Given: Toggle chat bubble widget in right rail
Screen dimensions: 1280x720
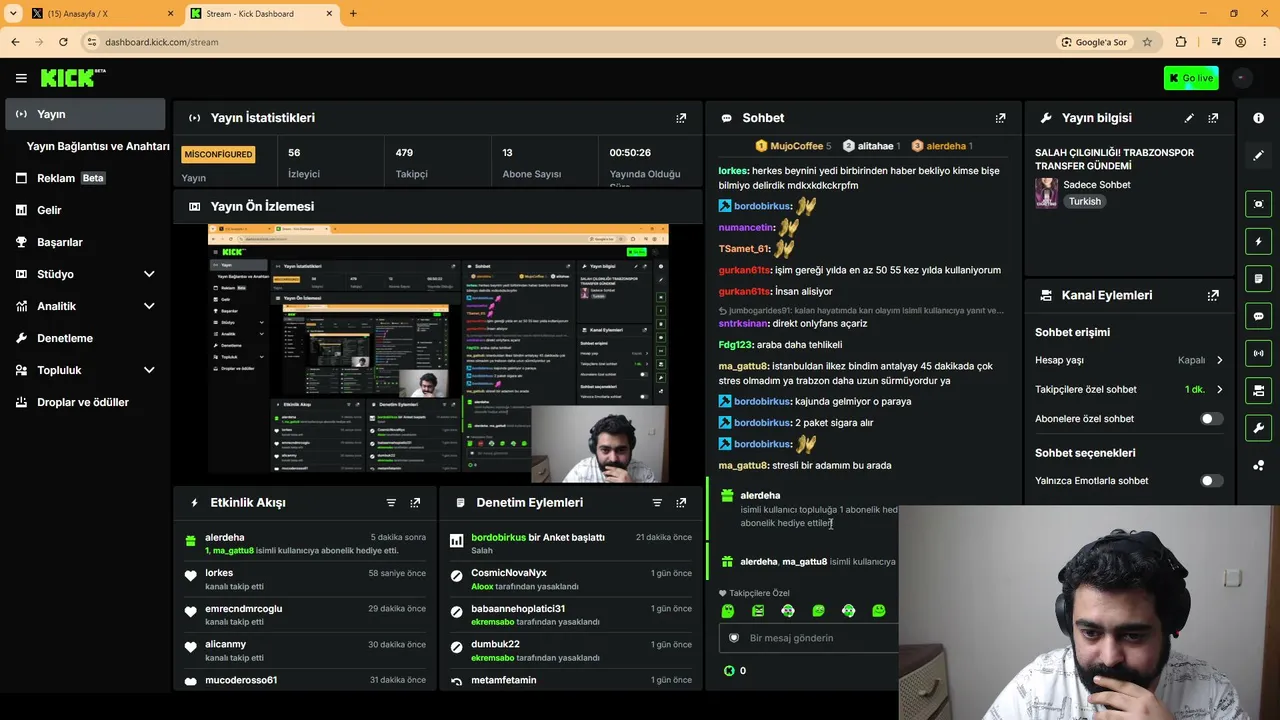Looking at the screenshot, I should tap(1258, 316).
